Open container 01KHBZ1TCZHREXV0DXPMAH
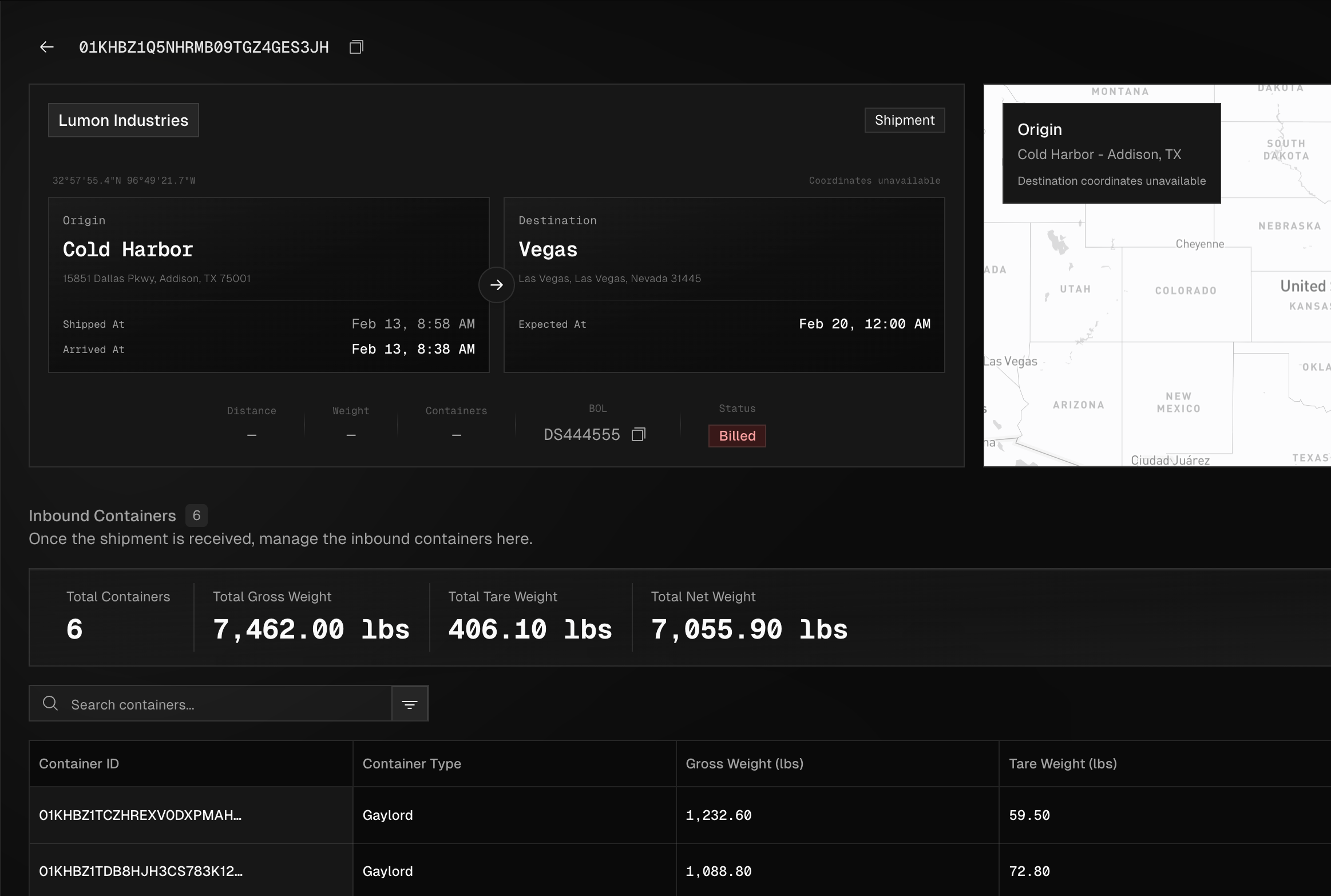This screenshot has height=896, width=1331. [140, 815]
